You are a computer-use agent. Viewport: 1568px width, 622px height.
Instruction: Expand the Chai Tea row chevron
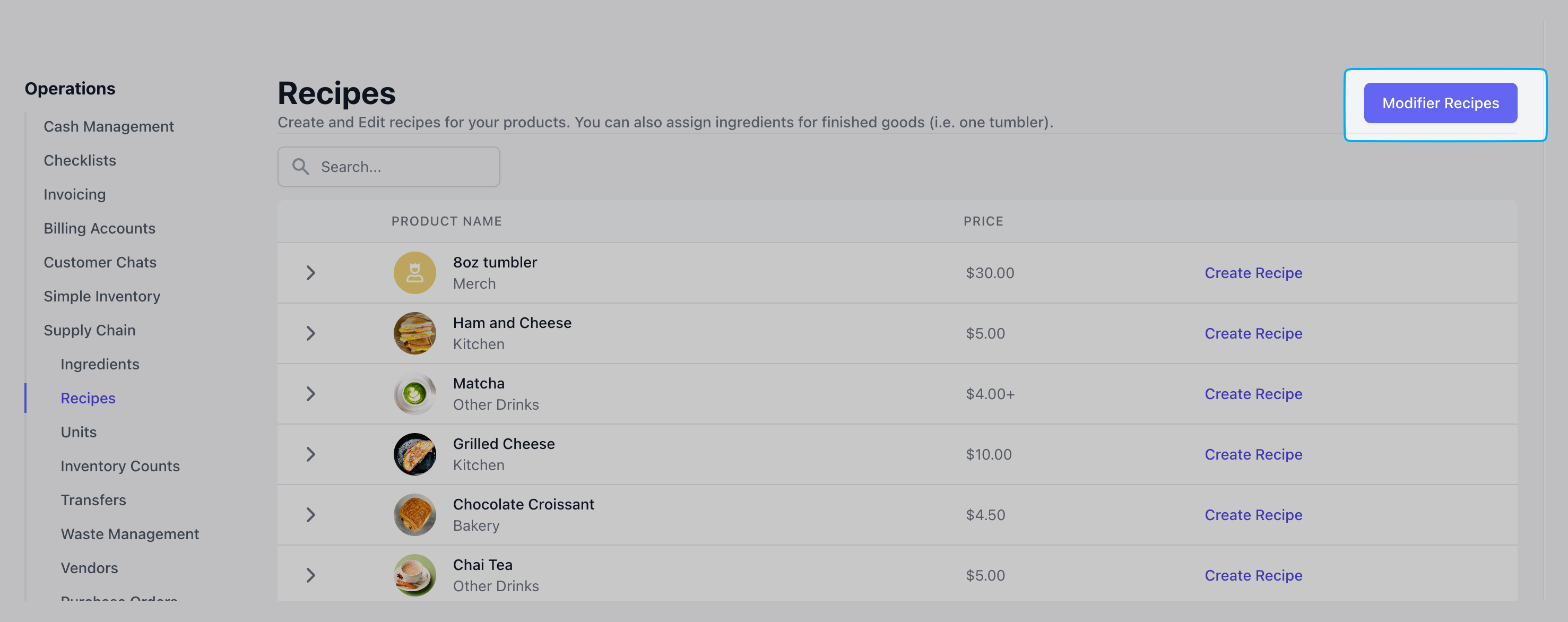tap(310, 575)
